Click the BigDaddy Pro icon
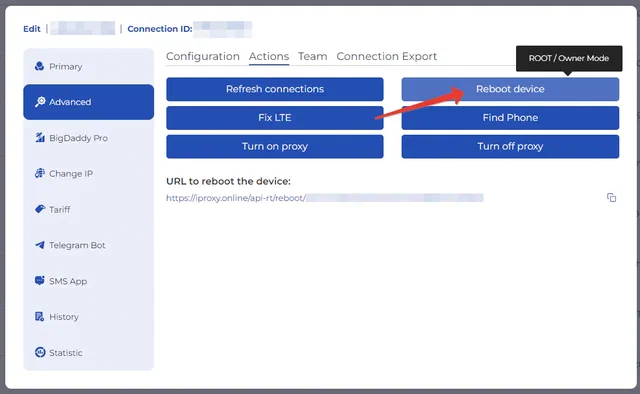This screenshot has width=640, height=394. coord(40,138)
